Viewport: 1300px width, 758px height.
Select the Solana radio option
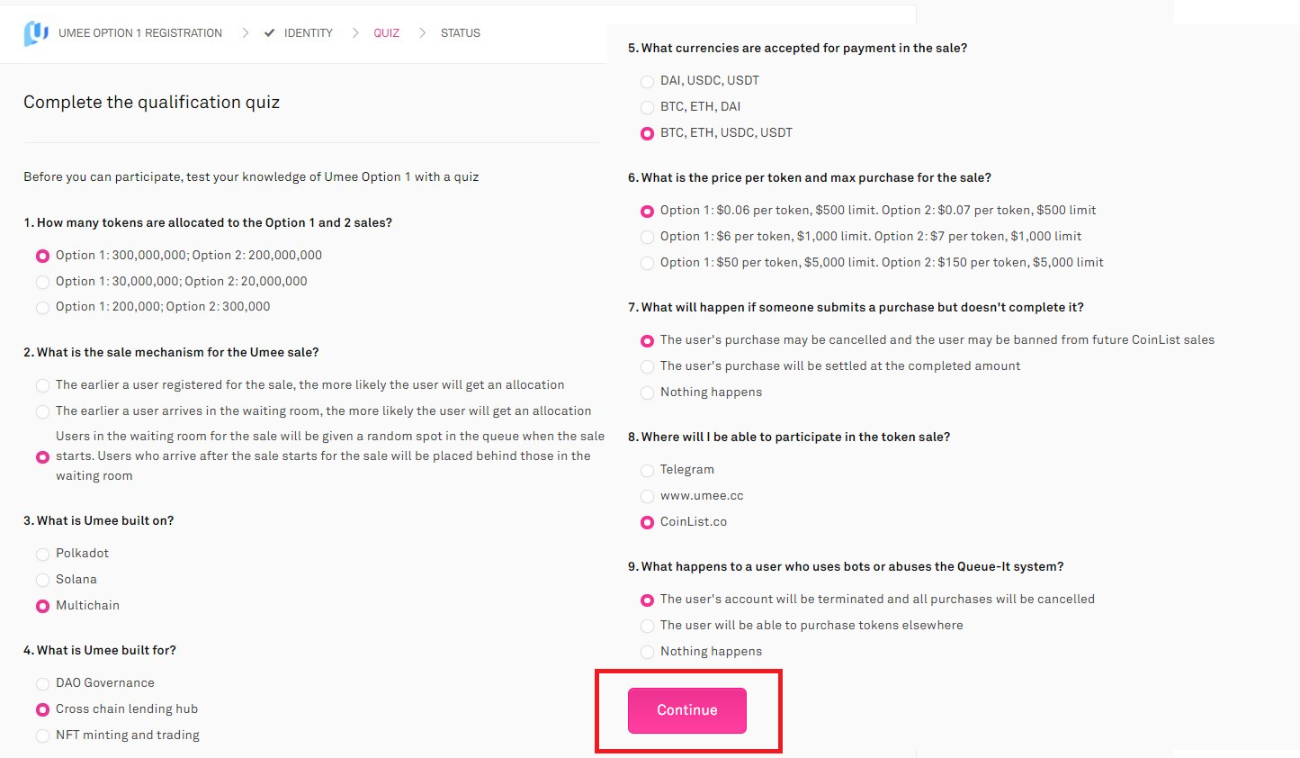pos(42,580)
